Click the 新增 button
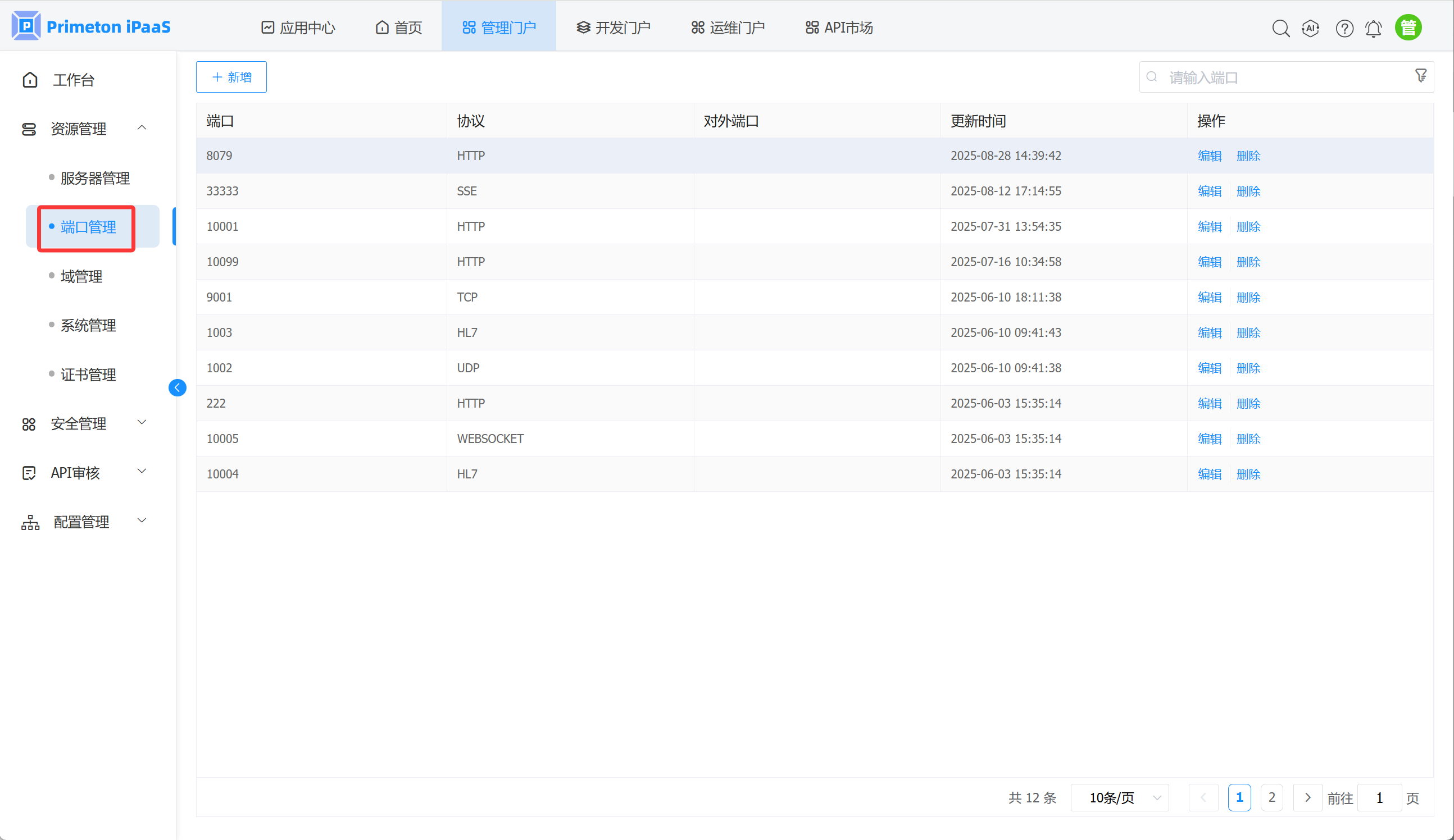This screenshot has height=840, width=1454. (x=231, y=77)
